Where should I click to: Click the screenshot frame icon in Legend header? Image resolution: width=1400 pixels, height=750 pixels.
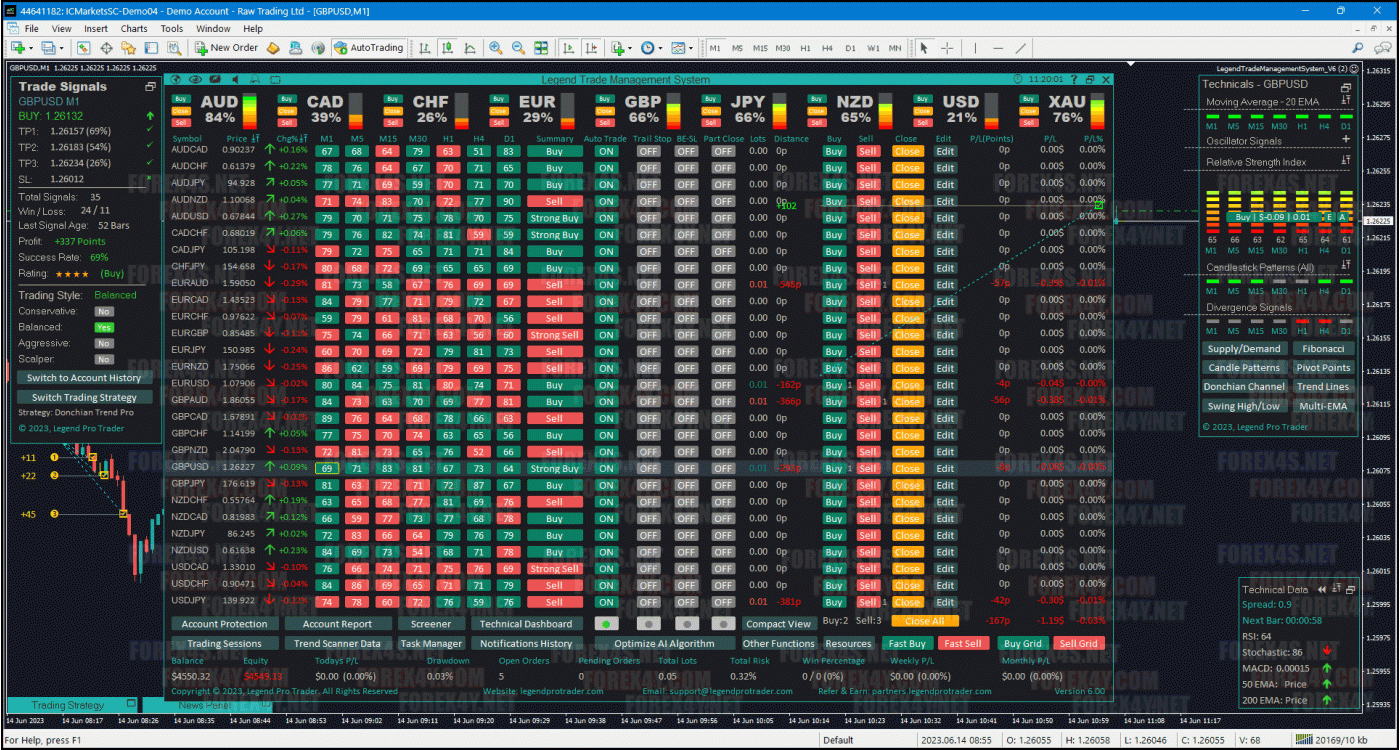pos(275,79)
